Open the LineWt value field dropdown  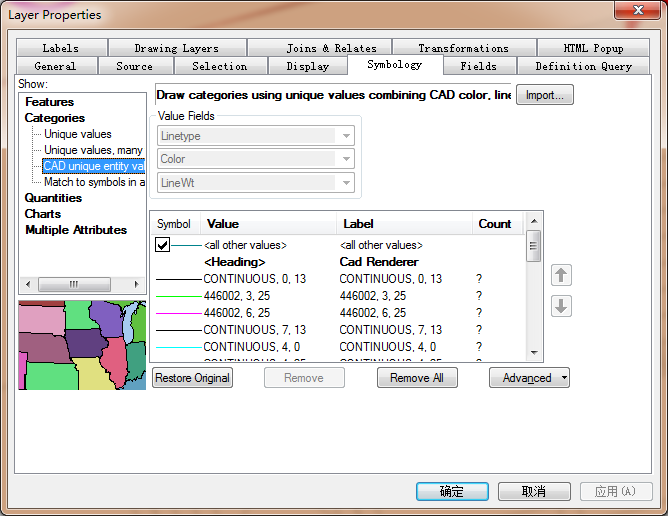[x=346, y=183]
